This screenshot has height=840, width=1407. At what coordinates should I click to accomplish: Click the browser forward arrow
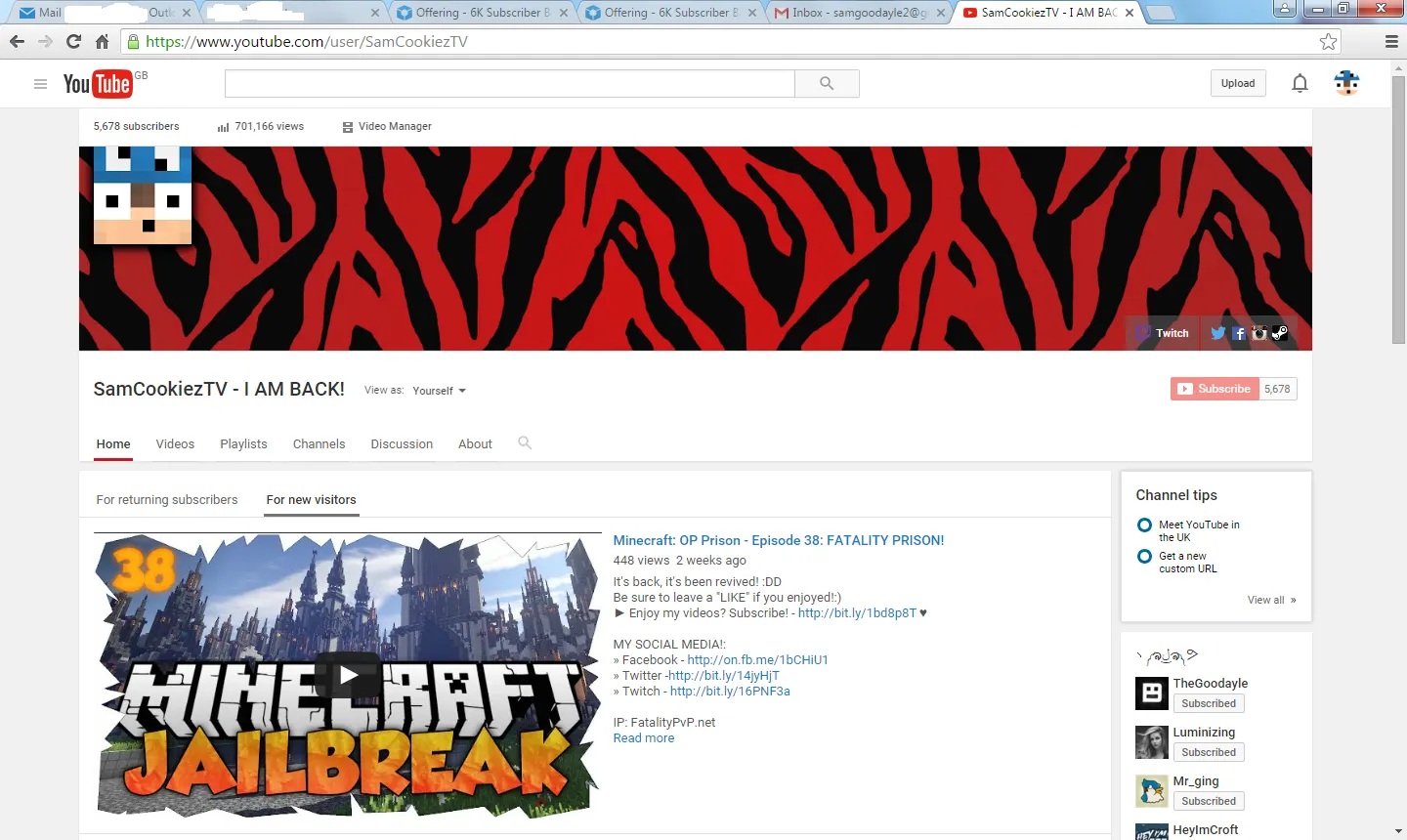point(45,41)
